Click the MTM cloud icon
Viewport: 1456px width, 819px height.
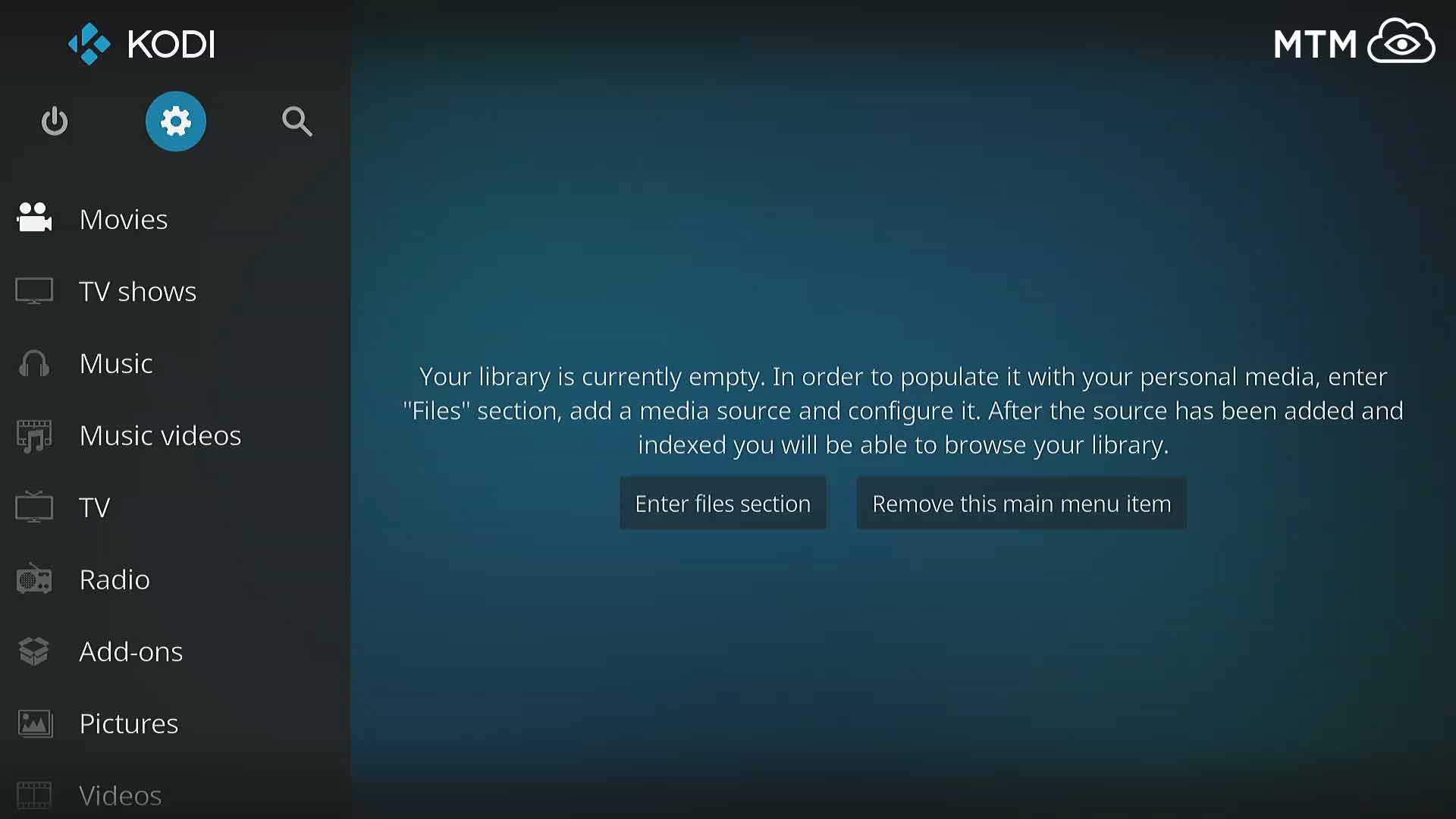click(x=1403, y=42)
